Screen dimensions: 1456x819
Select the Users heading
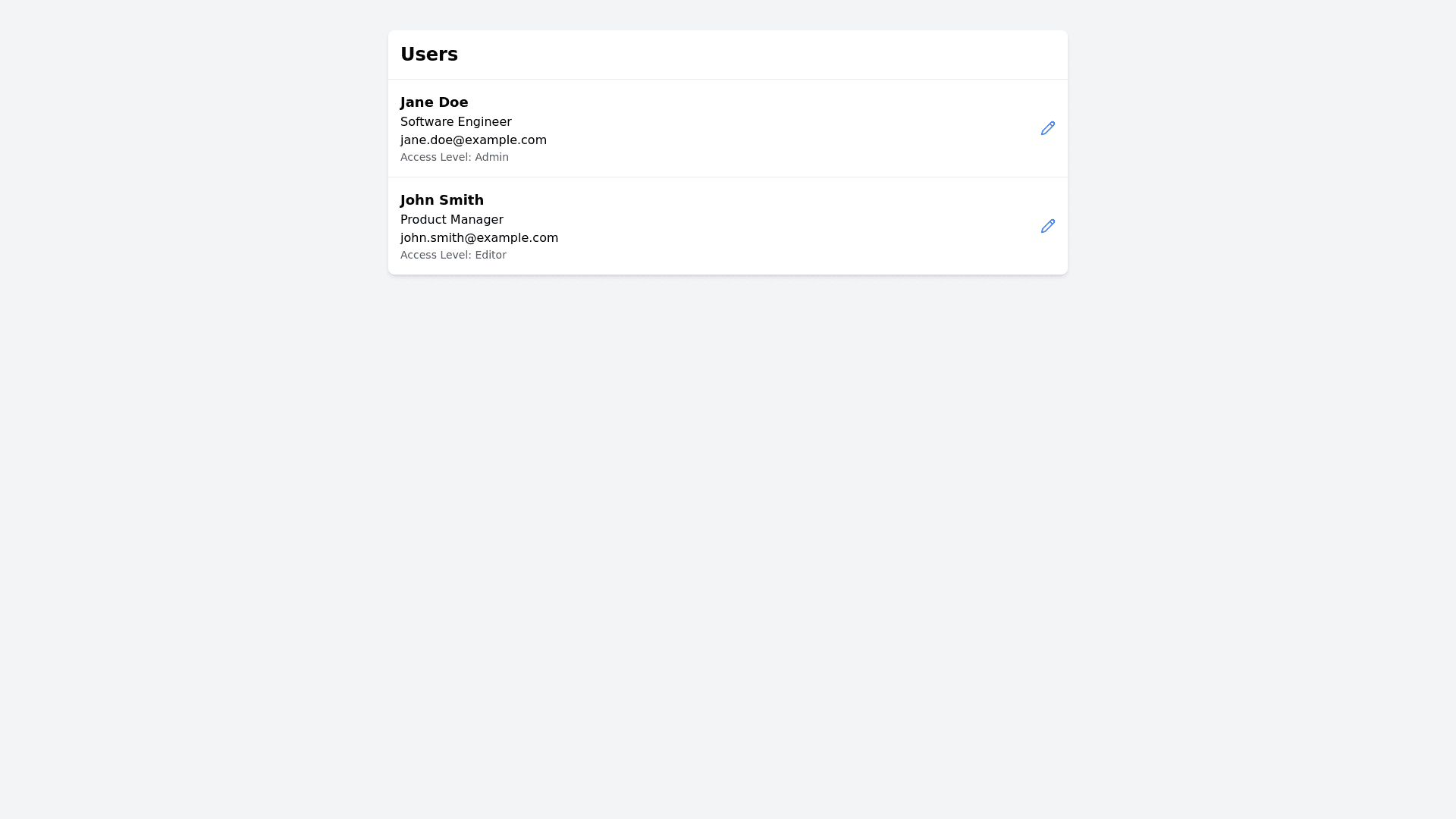(x=428, y=55)
